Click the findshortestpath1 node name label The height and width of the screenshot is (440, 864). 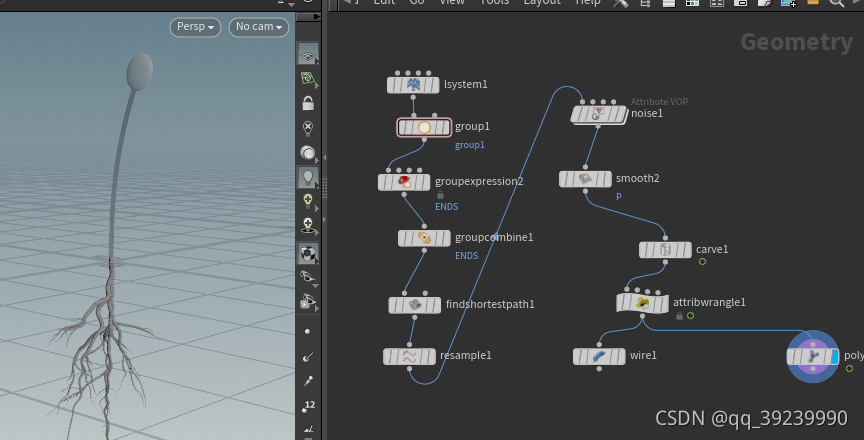click(490, 305)
